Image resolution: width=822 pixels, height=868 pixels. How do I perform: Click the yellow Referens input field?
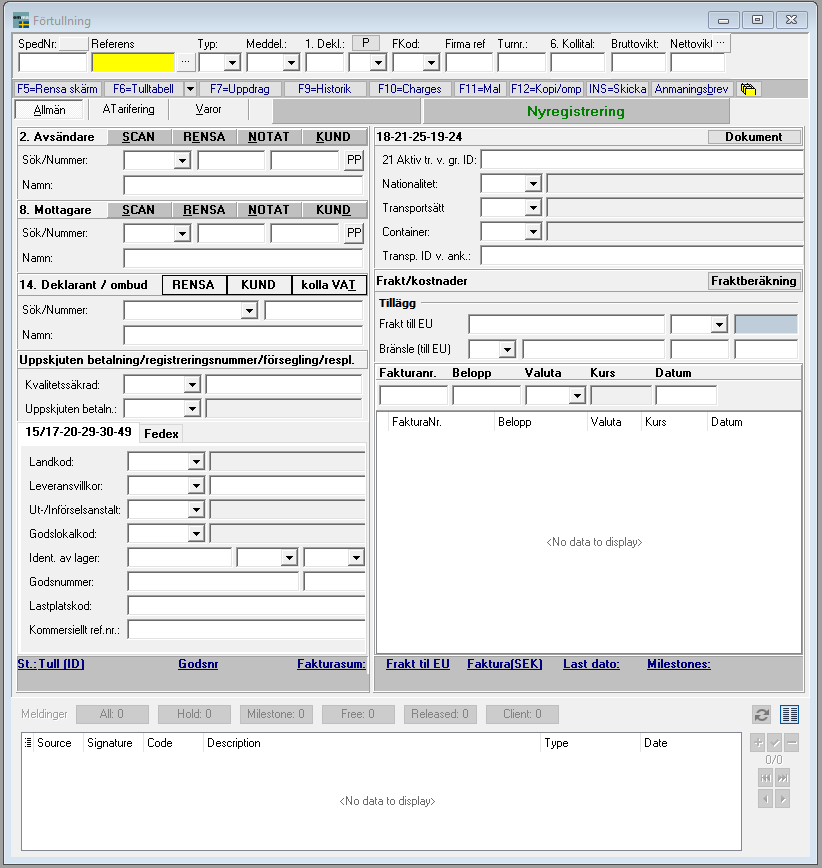click(130, 62)
